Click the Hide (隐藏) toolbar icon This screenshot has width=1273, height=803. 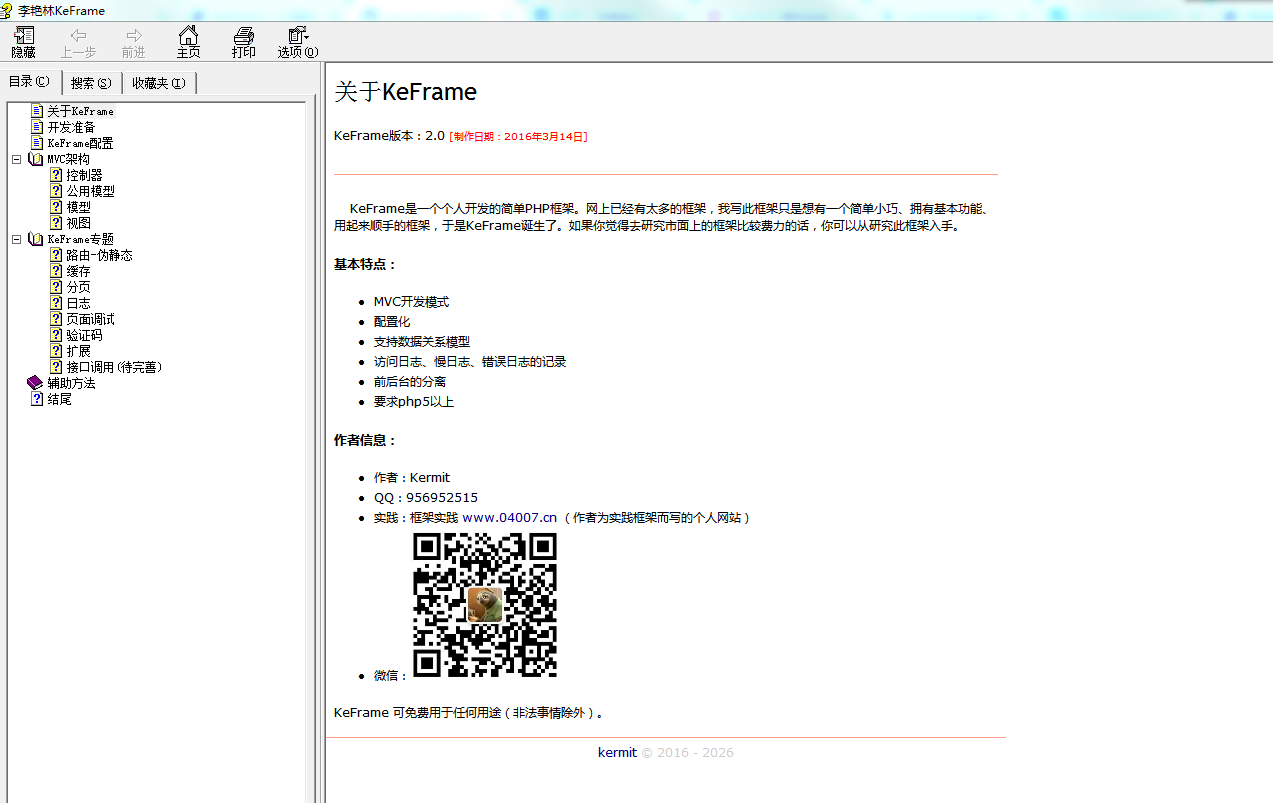[23, 36]
